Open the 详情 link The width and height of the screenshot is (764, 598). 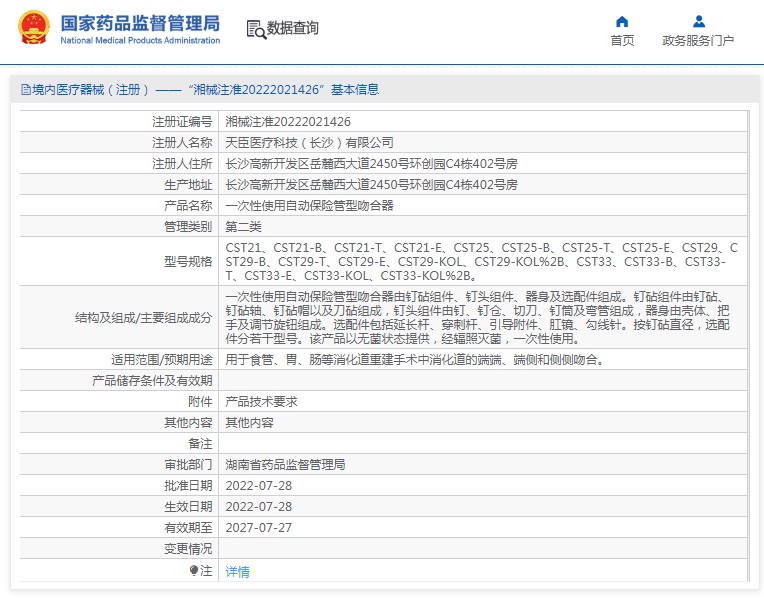click(237, 571)
